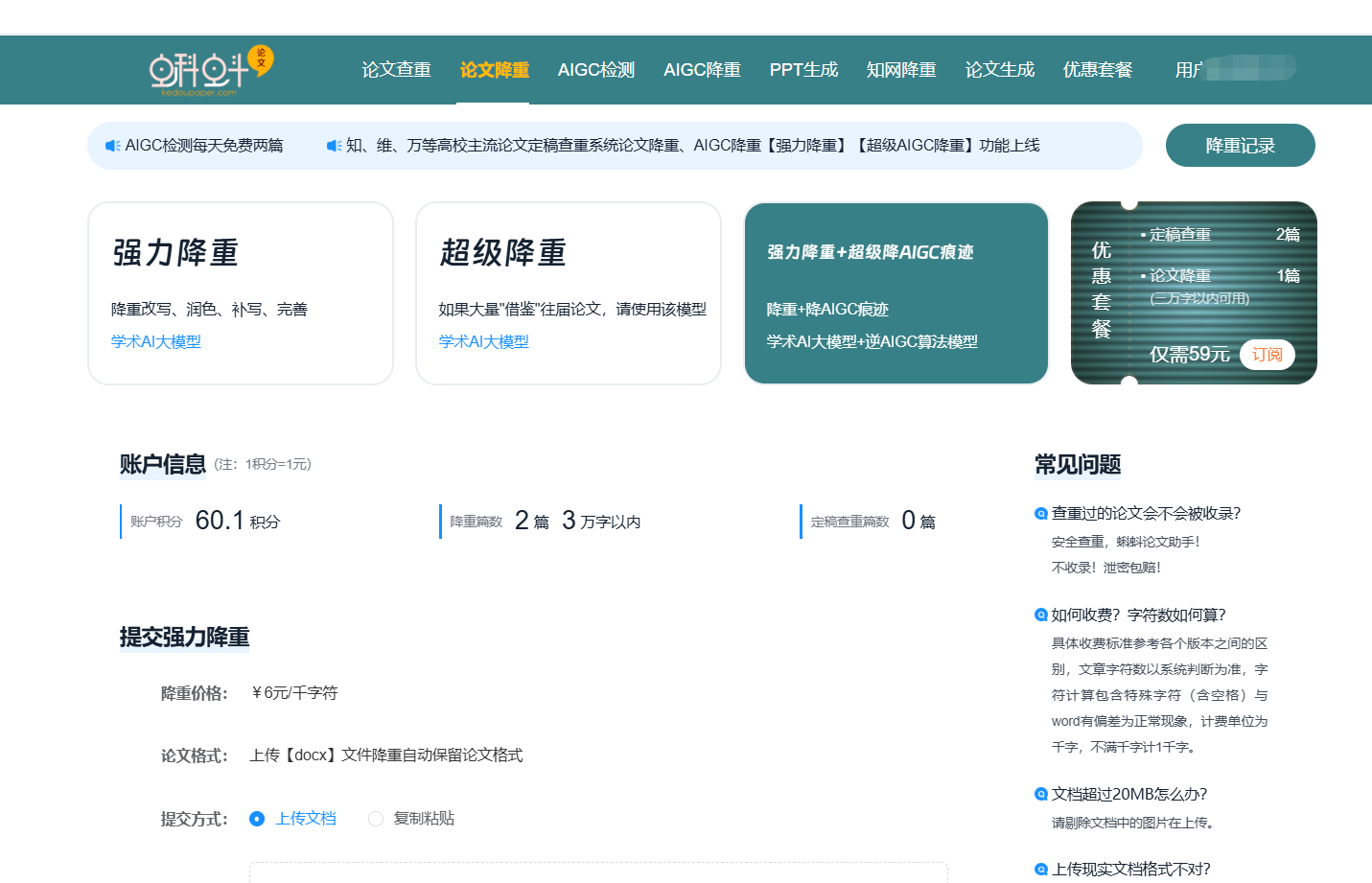The image size is (1372, 883).
Task: Click the 降重记录 button
Action: click(1241, 146)
